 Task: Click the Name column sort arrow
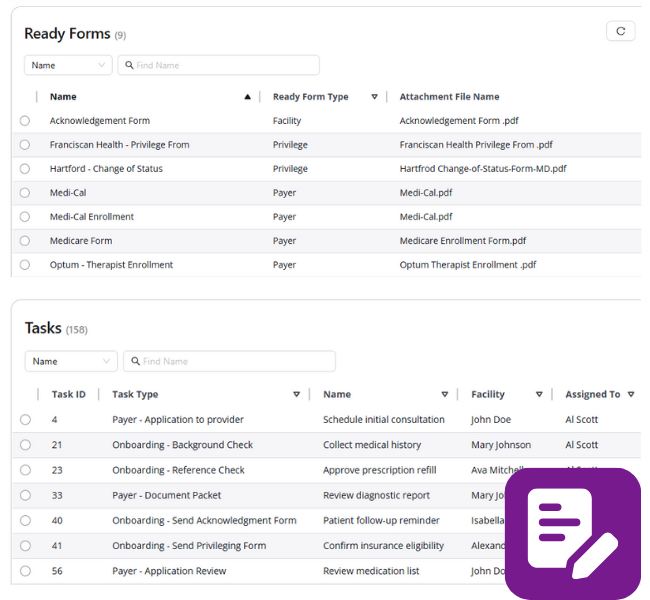248,97
